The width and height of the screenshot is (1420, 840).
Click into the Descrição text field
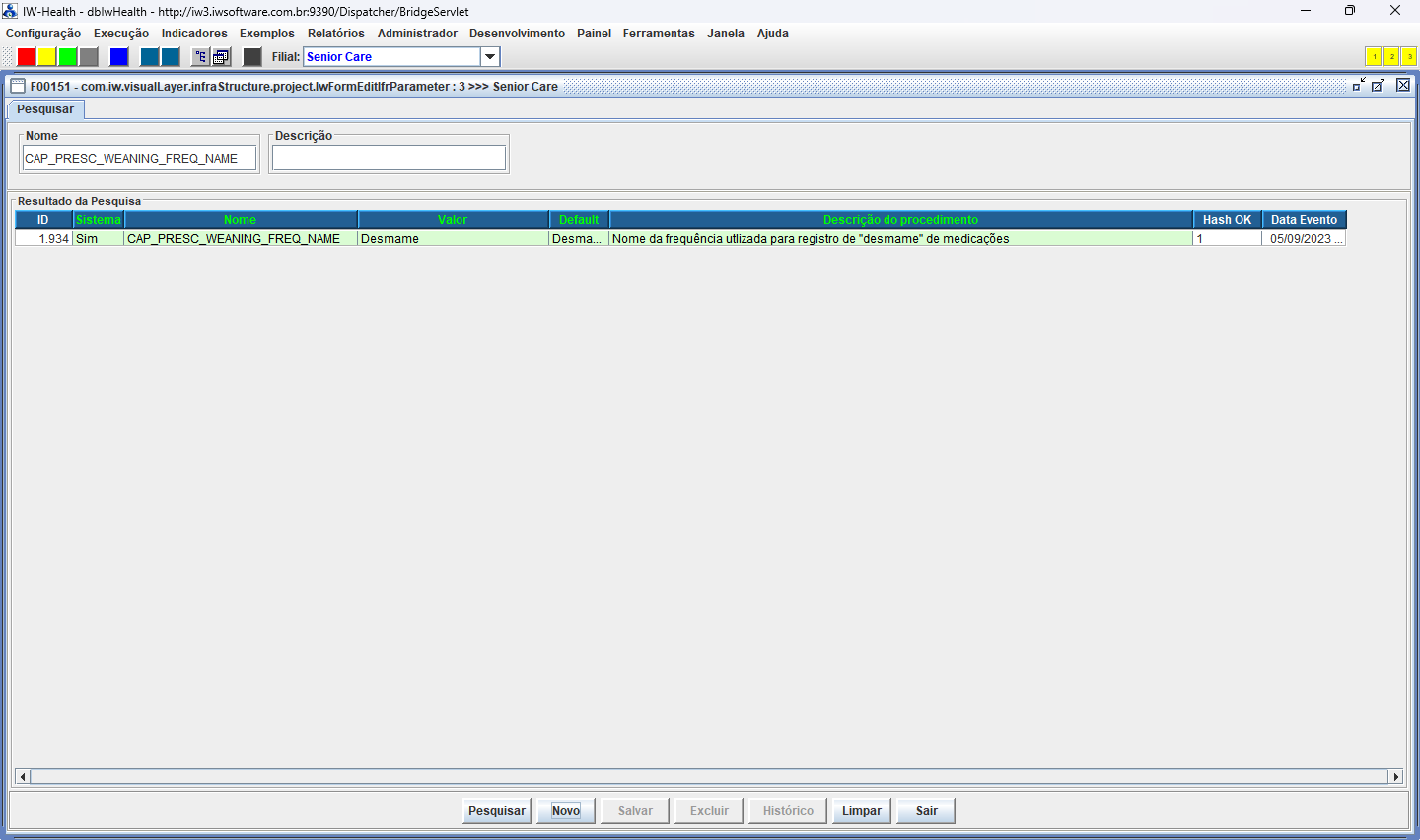point(389,158)
